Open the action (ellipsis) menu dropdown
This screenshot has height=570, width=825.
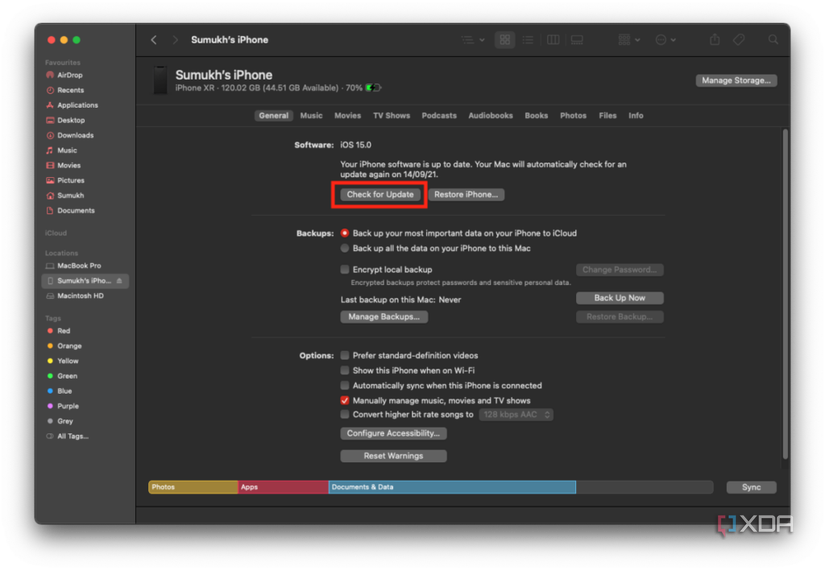tap(666, 40)
